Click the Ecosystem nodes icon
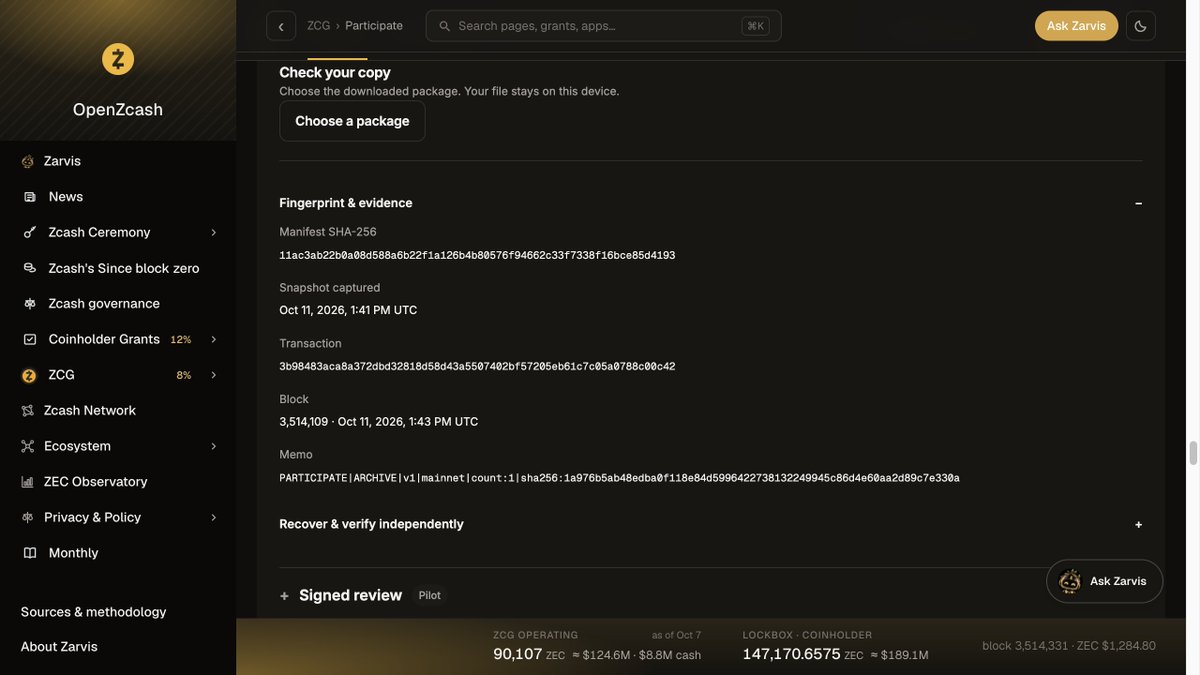Image resolution: width=1200 pixels, height=675 pixels. 28,446
